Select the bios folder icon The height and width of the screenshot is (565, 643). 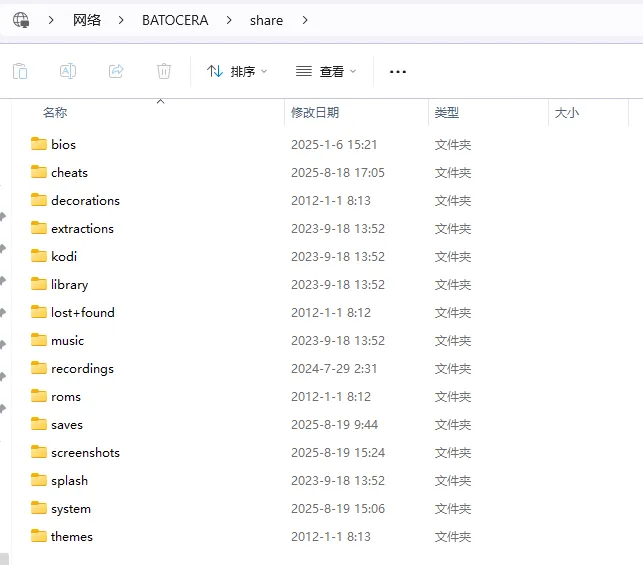pyautogui.click(x=39, y=144)
